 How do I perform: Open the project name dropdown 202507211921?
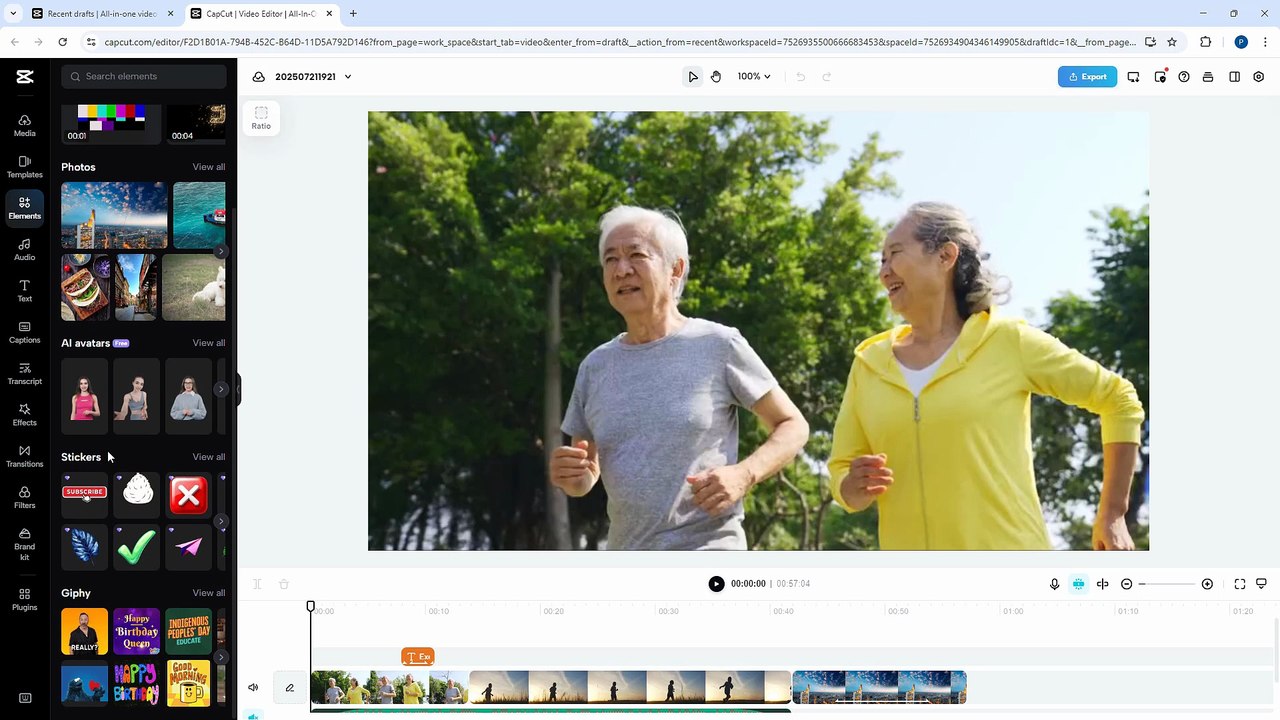(x=313, y=77)
